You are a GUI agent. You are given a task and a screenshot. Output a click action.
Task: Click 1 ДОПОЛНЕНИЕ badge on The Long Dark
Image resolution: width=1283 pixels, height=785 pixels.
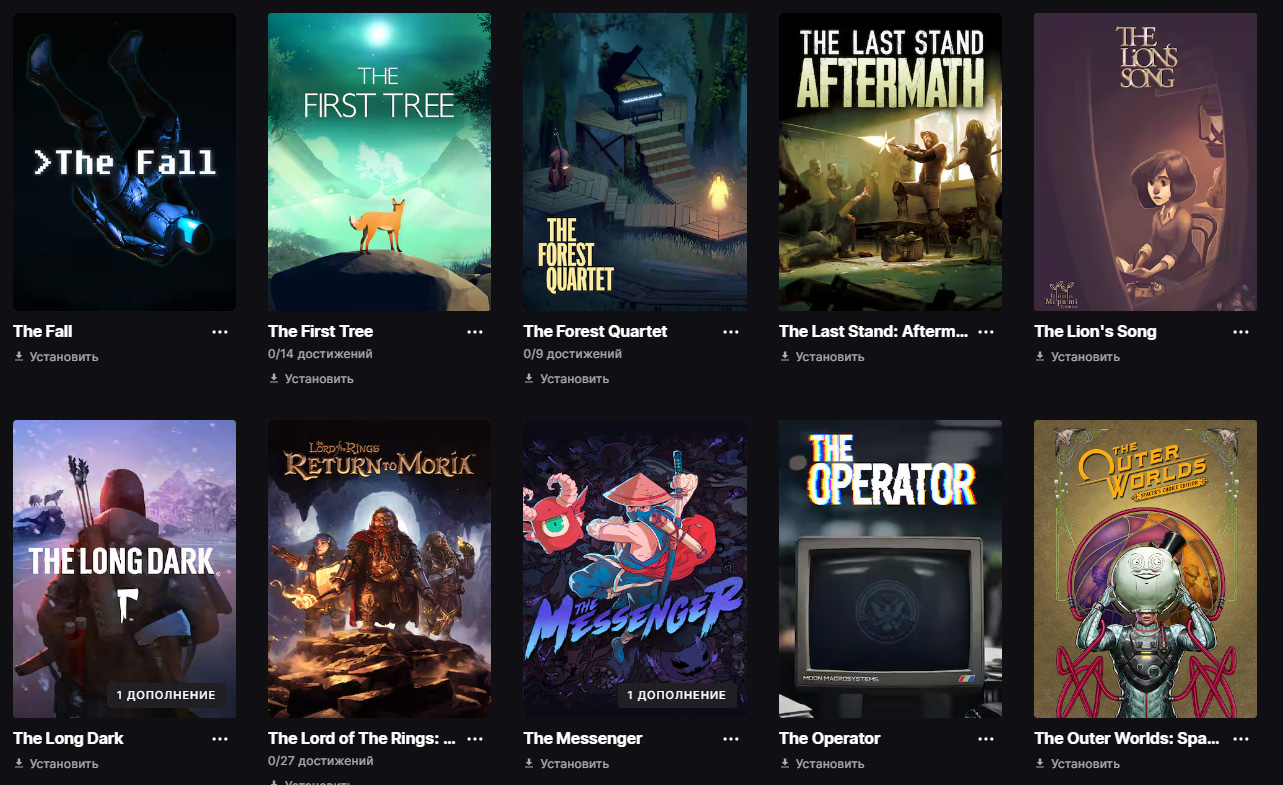166,695
